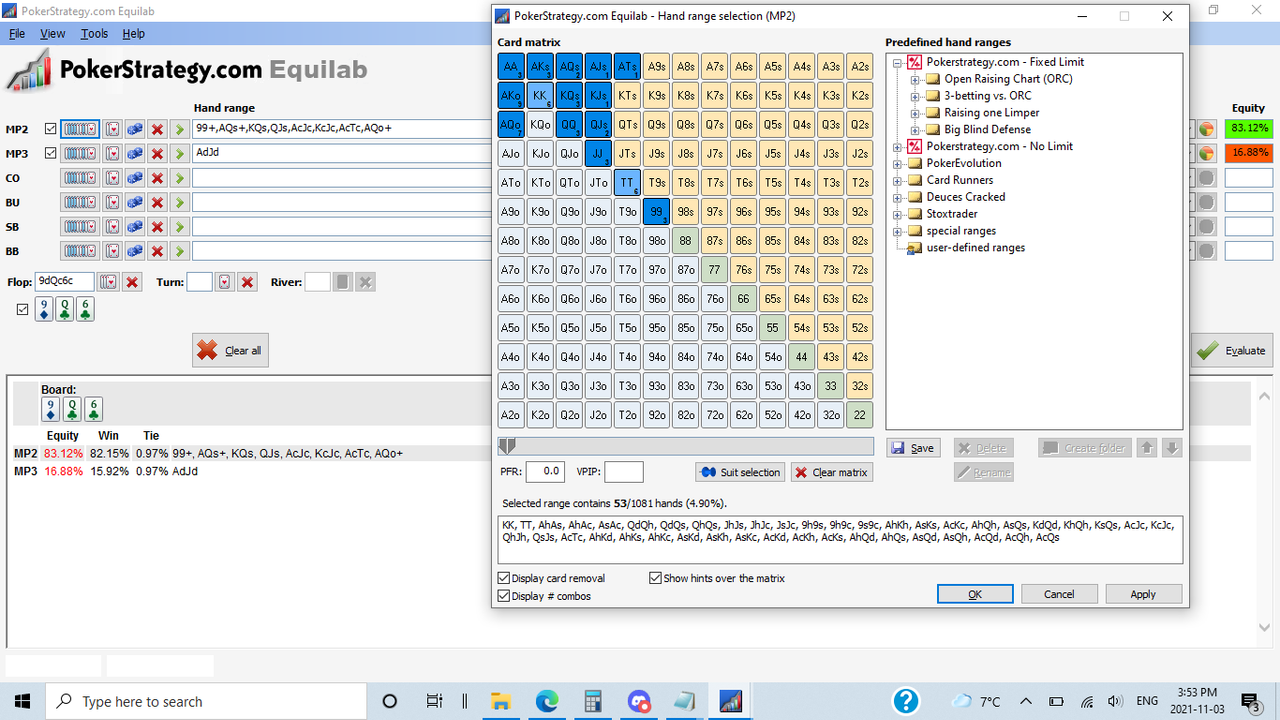Open the Tools menu
Screen dimensions: 1280x720
point(94,33)
